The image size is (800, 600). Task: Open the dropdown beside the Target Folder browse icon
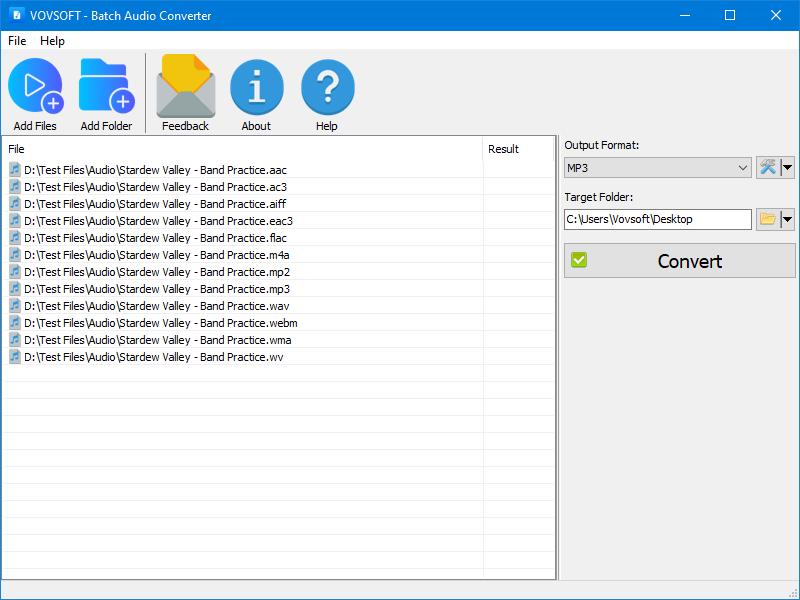pos(786,219)
